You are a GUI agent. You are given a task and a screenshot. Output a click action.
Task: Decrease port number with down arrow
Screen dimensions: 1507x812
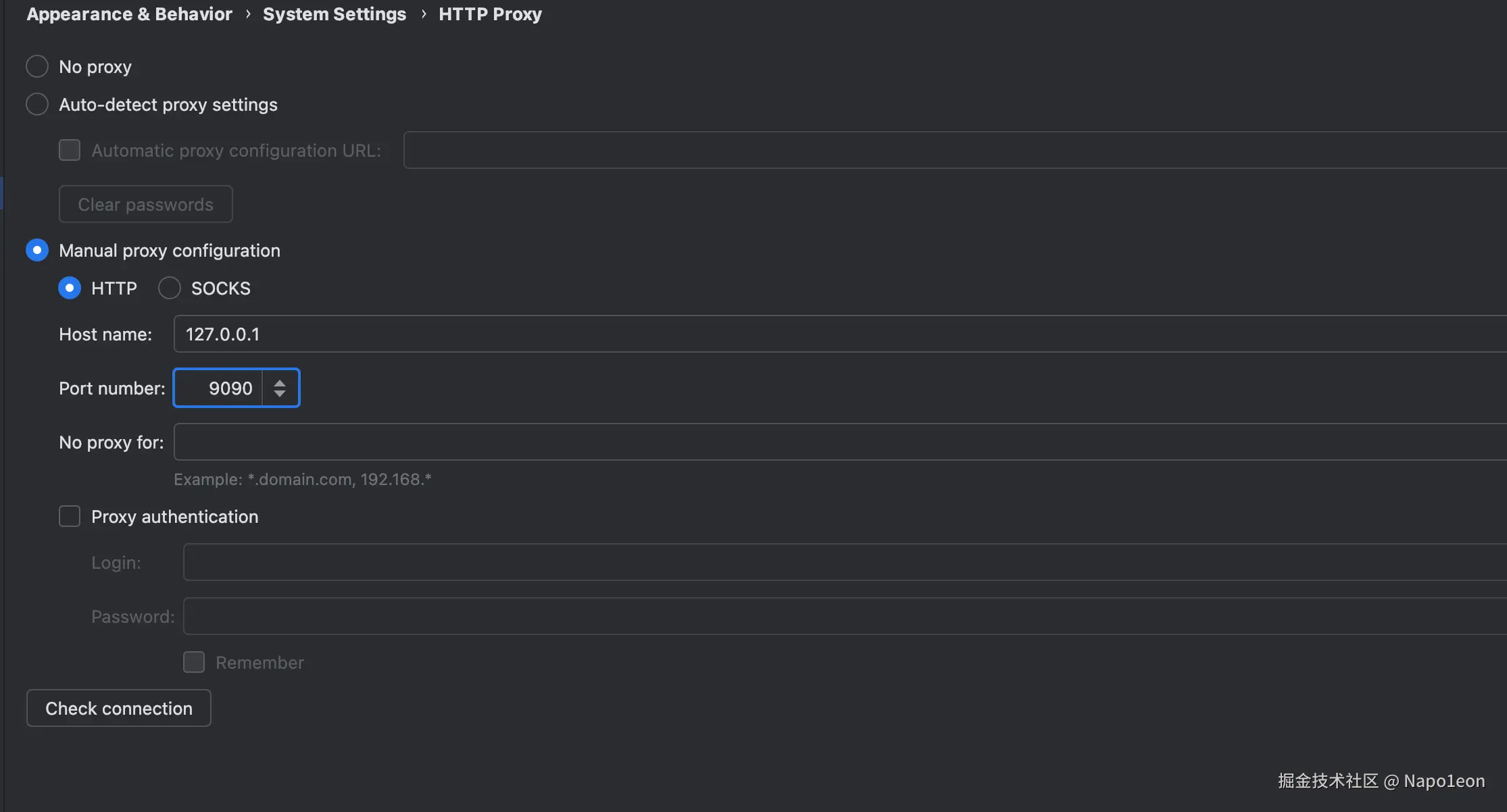coord(280,394)
